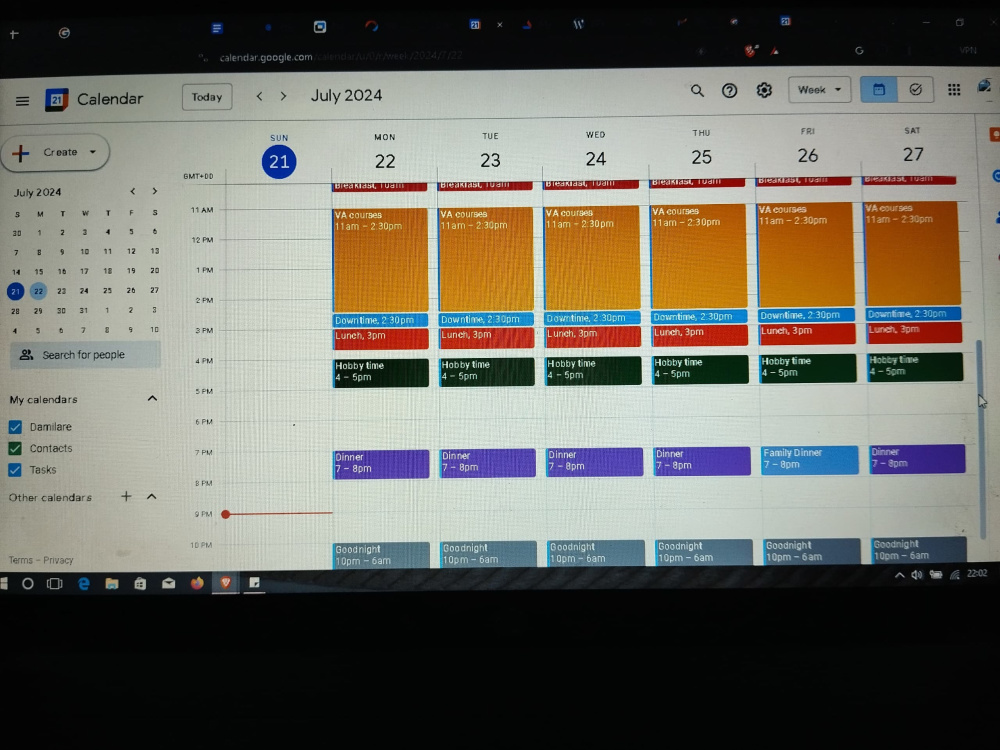1000x750 pixels.
Task: Open the volume control in system tray
Action: click(x=917, y=575)
